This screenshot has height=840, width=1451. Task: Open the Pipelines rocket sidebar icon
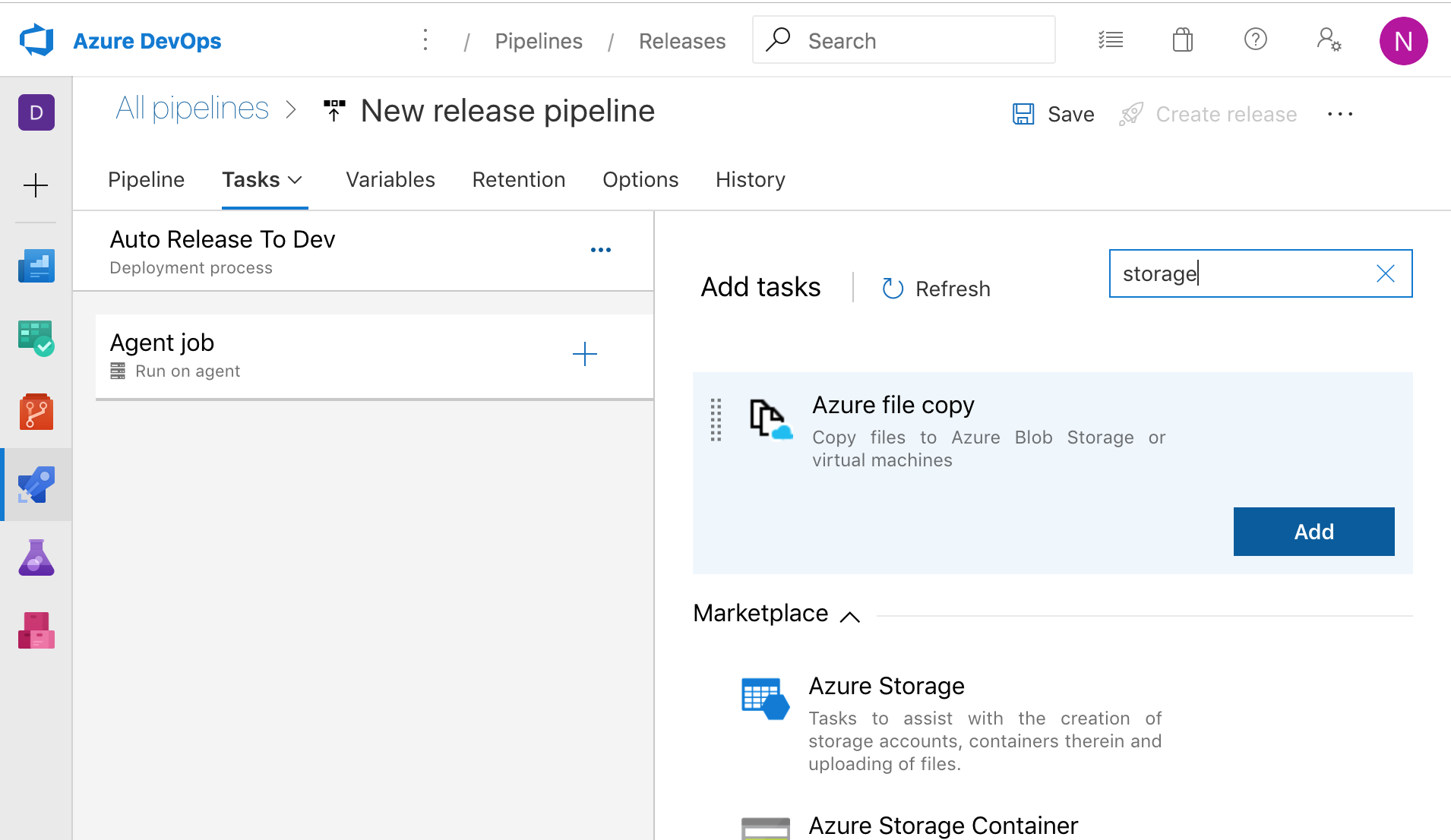[x=36, y=485]
